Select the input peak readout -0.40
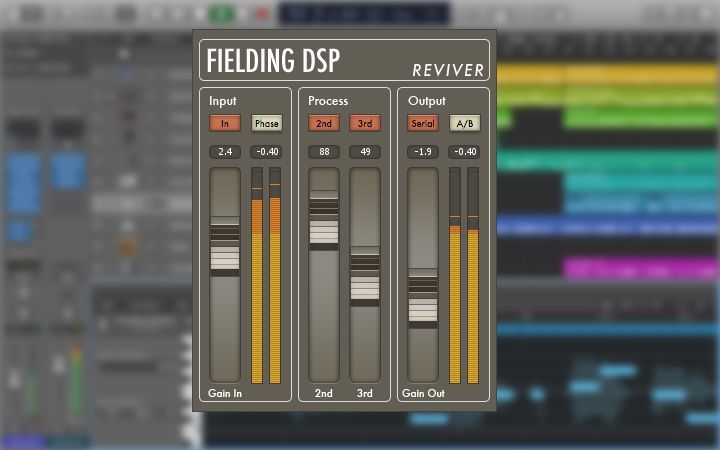This screenshot has width=720, height=450. 266,152
